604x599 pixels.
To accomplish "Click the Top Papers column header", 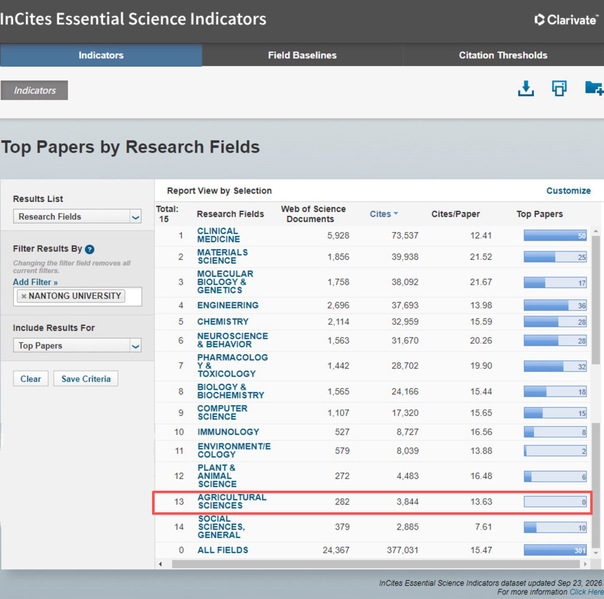I will 539,214.
